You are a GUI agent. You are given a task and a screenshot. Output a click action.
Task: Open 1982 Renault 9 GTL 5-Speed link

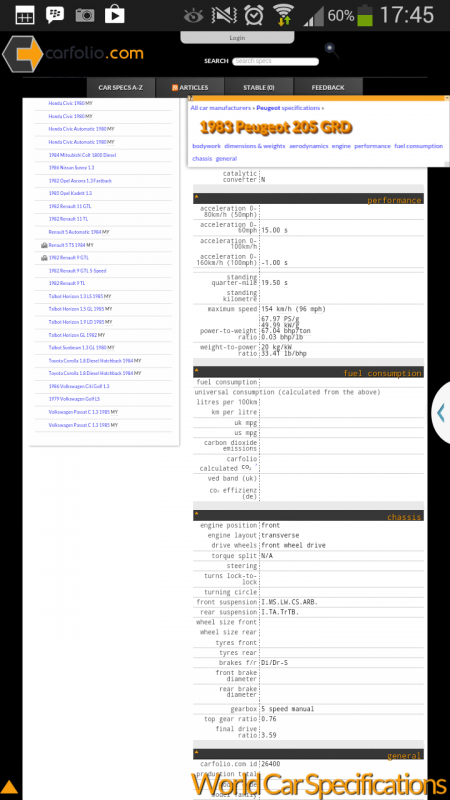pos(78,271)
